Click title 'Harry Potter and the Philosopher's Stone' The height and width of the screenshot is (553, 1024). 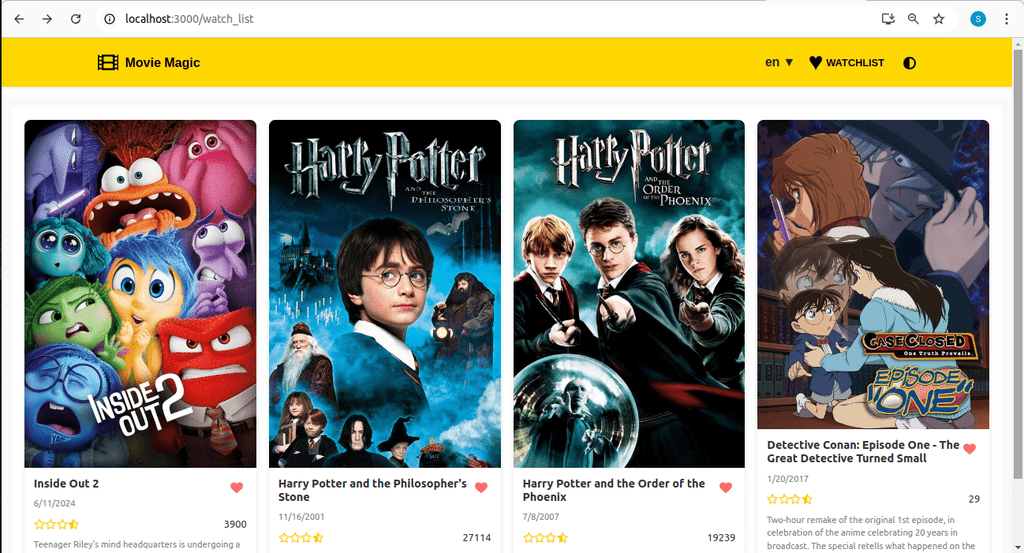tap(372, 490)
